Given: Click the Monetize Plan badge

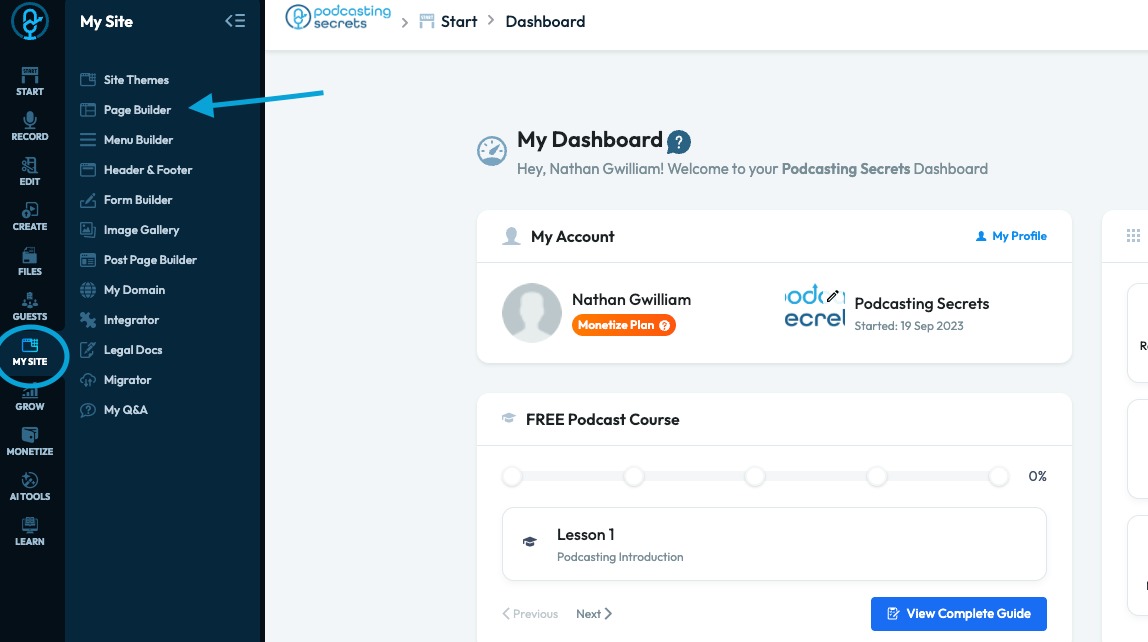Looking at the screenshot, I should coord(623,325).
